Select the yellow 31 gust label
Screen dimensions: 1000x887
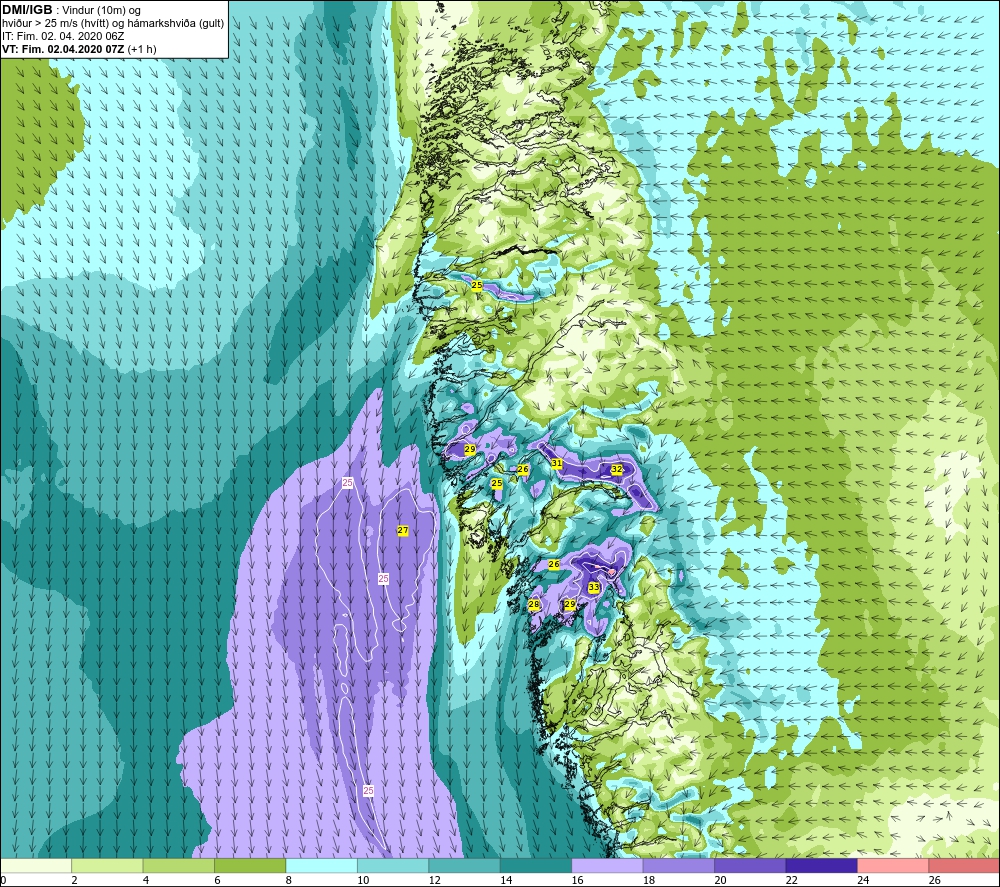557,463
